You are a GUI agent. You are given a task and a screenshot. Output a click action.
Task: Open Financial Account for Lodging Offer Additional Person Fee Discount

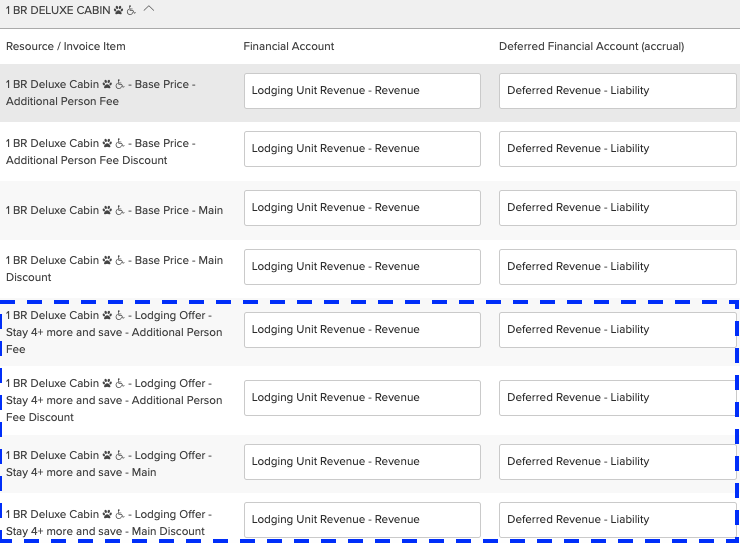click(x=362, y=398)
